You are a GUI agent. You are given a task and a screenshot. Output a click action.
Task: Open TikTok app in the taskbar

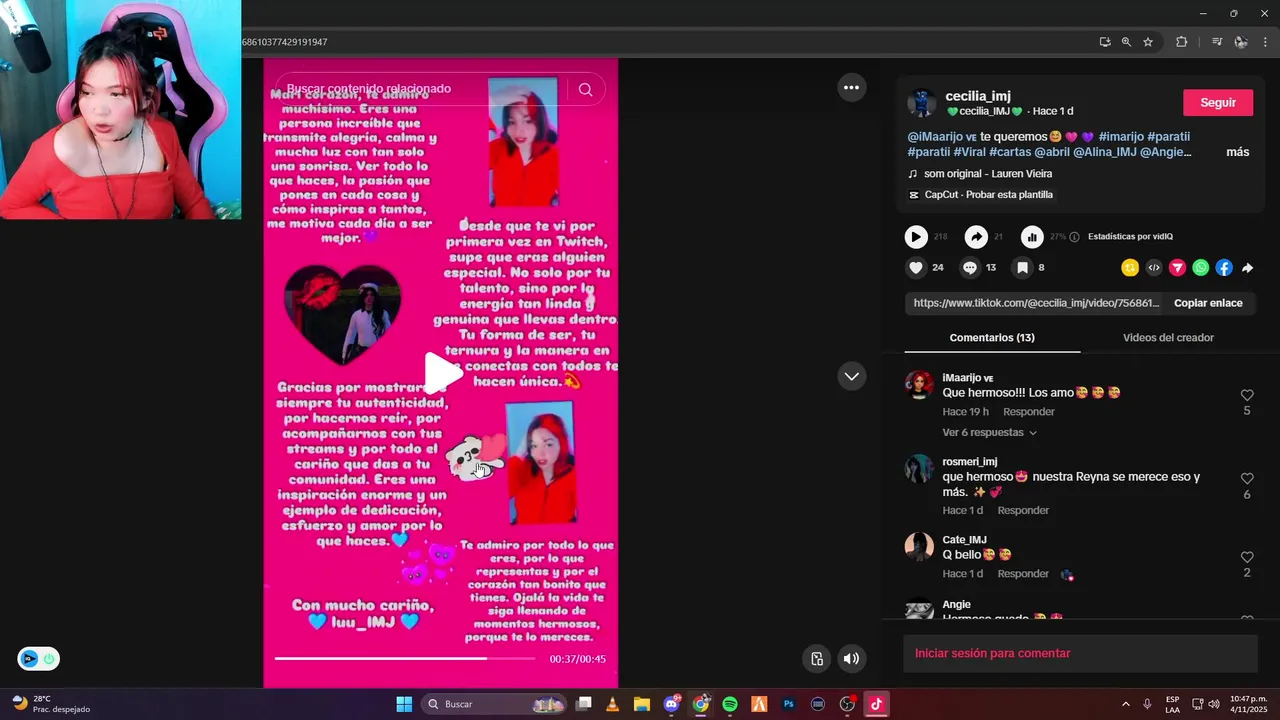[876, 704]
